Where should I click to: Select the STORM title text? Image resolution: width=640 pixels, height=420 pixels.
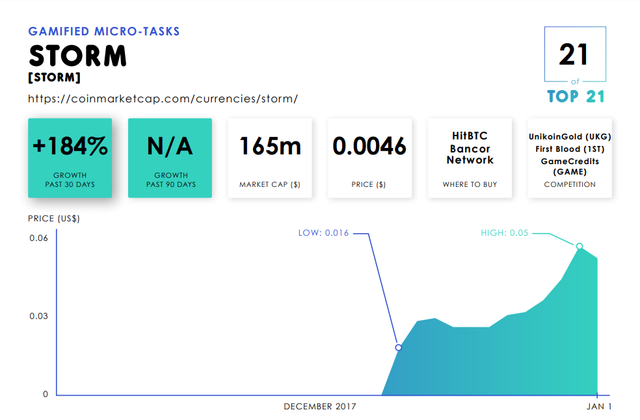(78, 56)
